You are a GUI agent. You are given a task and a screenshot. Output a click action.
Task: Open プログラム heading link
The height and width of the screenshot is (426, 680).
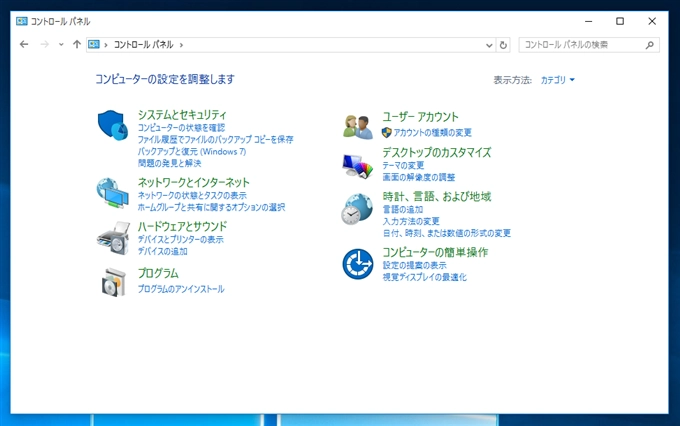[x=158, y=273]
